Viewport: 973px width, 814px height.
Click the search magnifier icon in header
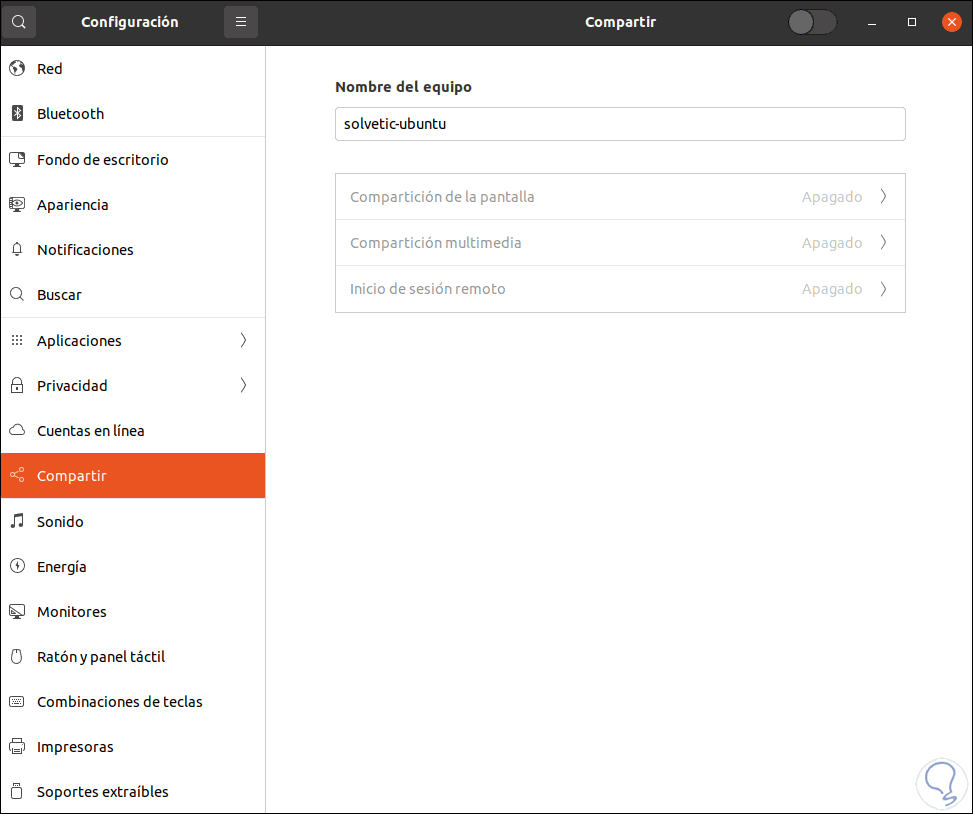click(19, 22)
